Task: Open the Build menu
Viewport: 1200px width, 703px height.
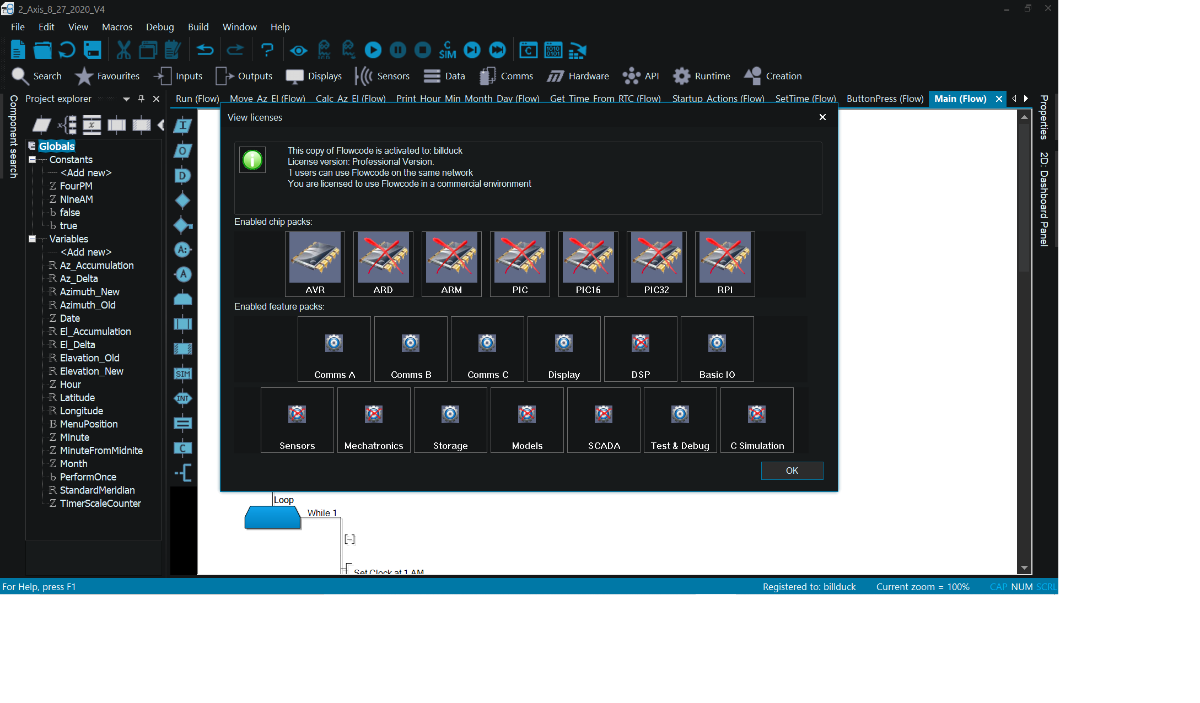Action: pos(198,27)
